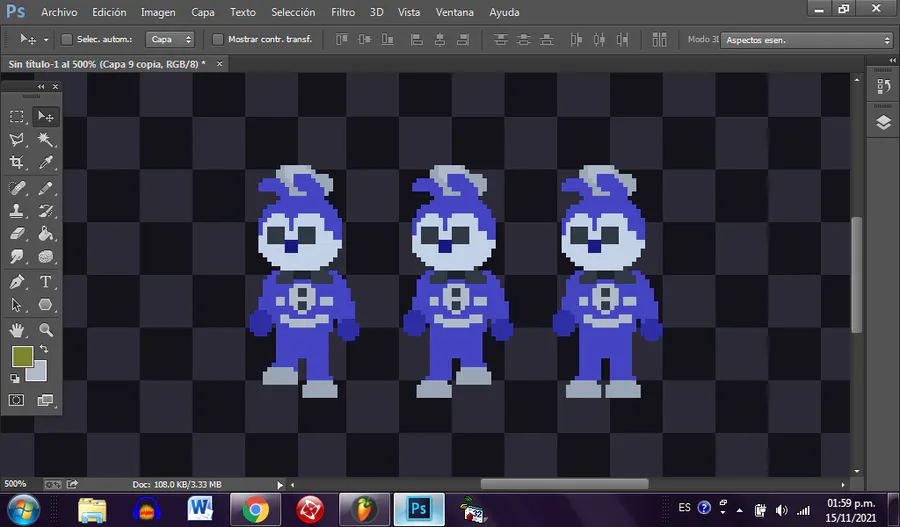Click distribute horizontal centers icon
The height and width of the screenshot is (527, 900).
pyautogui.click(x=599, y=40)
